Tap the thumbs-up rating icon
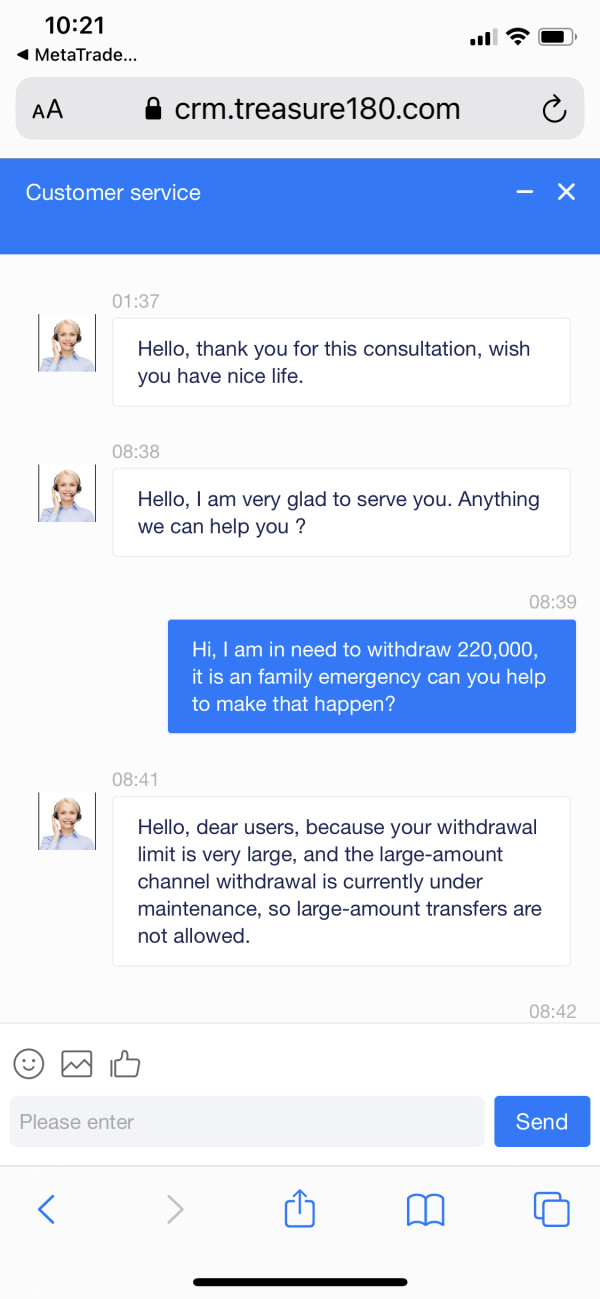The width and height of the screenshot is (600, 1299). click(125, 1064)
